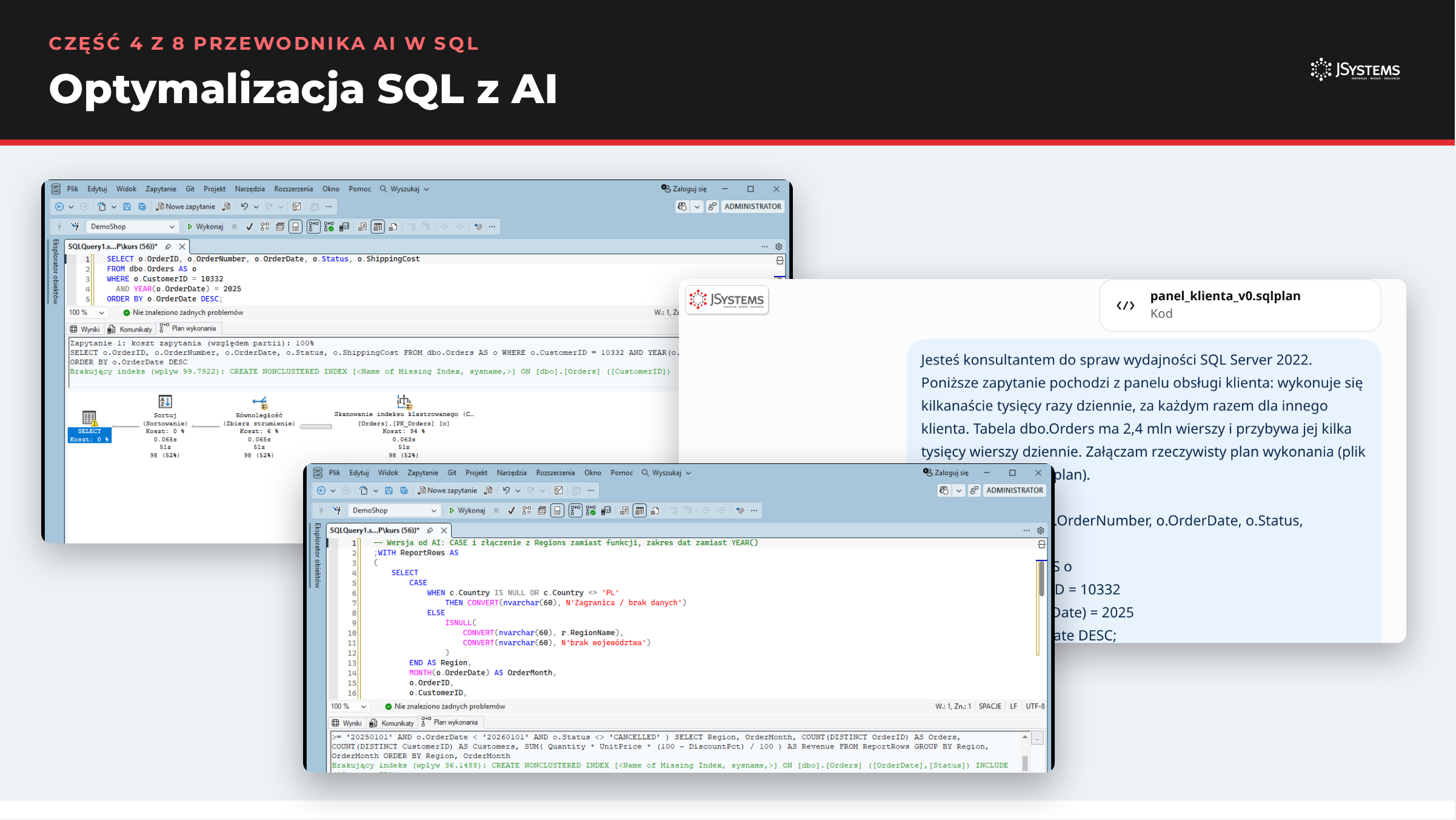Click ADMINISTRATOR button in back window
The image size is (1456, 820).
point(753,207)
